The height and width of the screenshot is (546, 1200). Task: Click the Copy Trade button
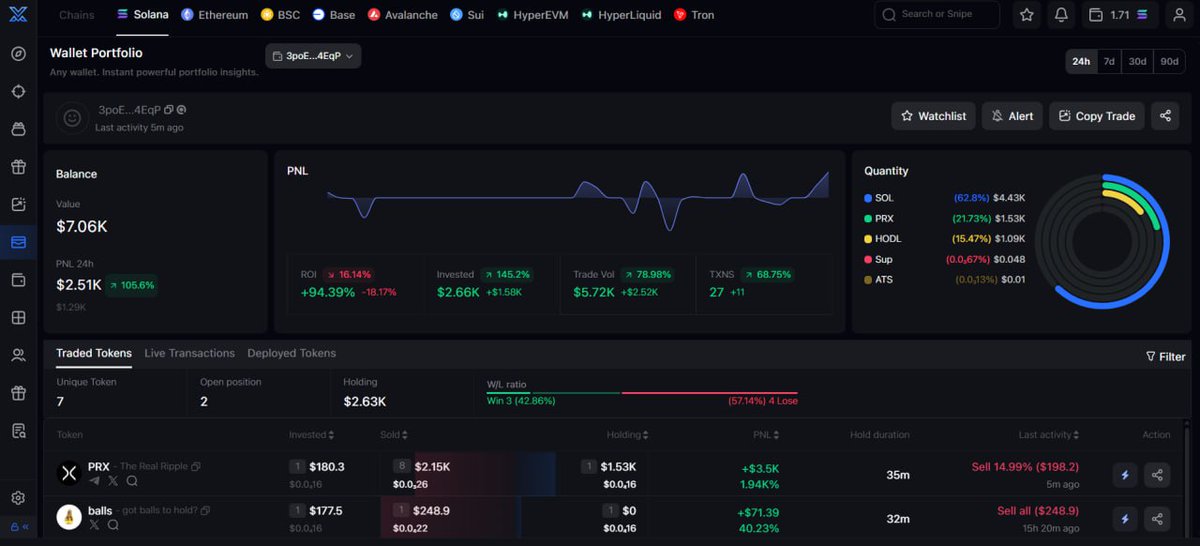[x=1097, y=116]
